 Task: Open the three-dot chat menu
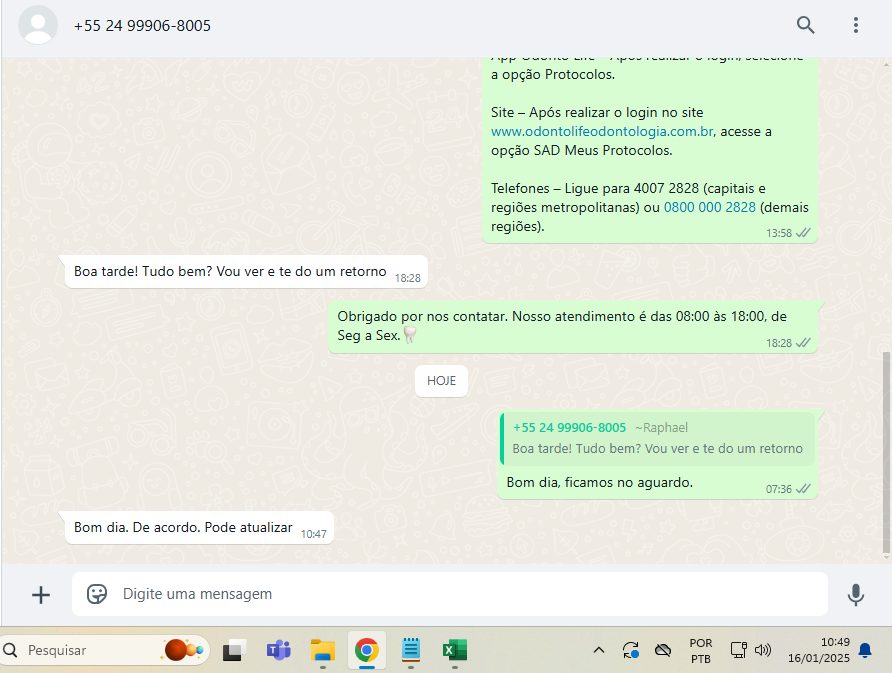point(856,25)
